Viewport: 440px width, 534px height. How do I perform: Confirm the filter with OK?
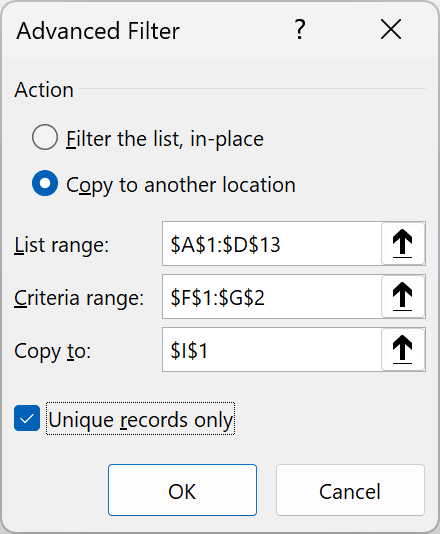(183, 490)
